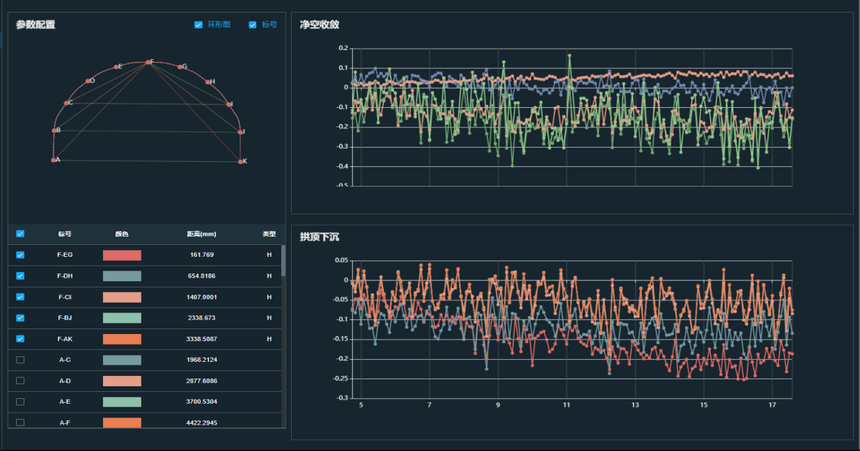Select the A-C label cell

(65, 360)
